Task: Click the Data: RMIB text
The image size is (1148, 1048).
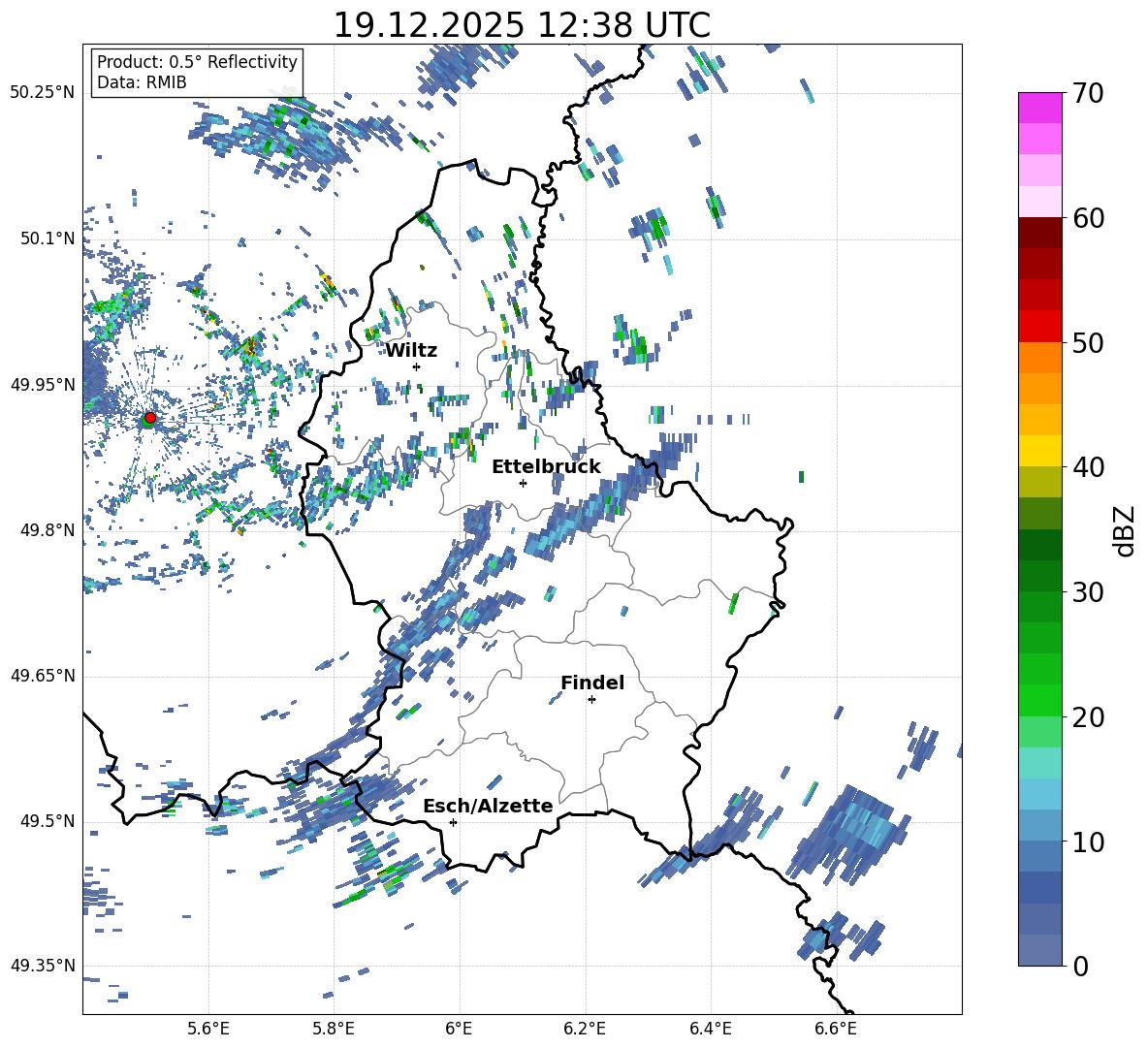Action: point(142,82)
